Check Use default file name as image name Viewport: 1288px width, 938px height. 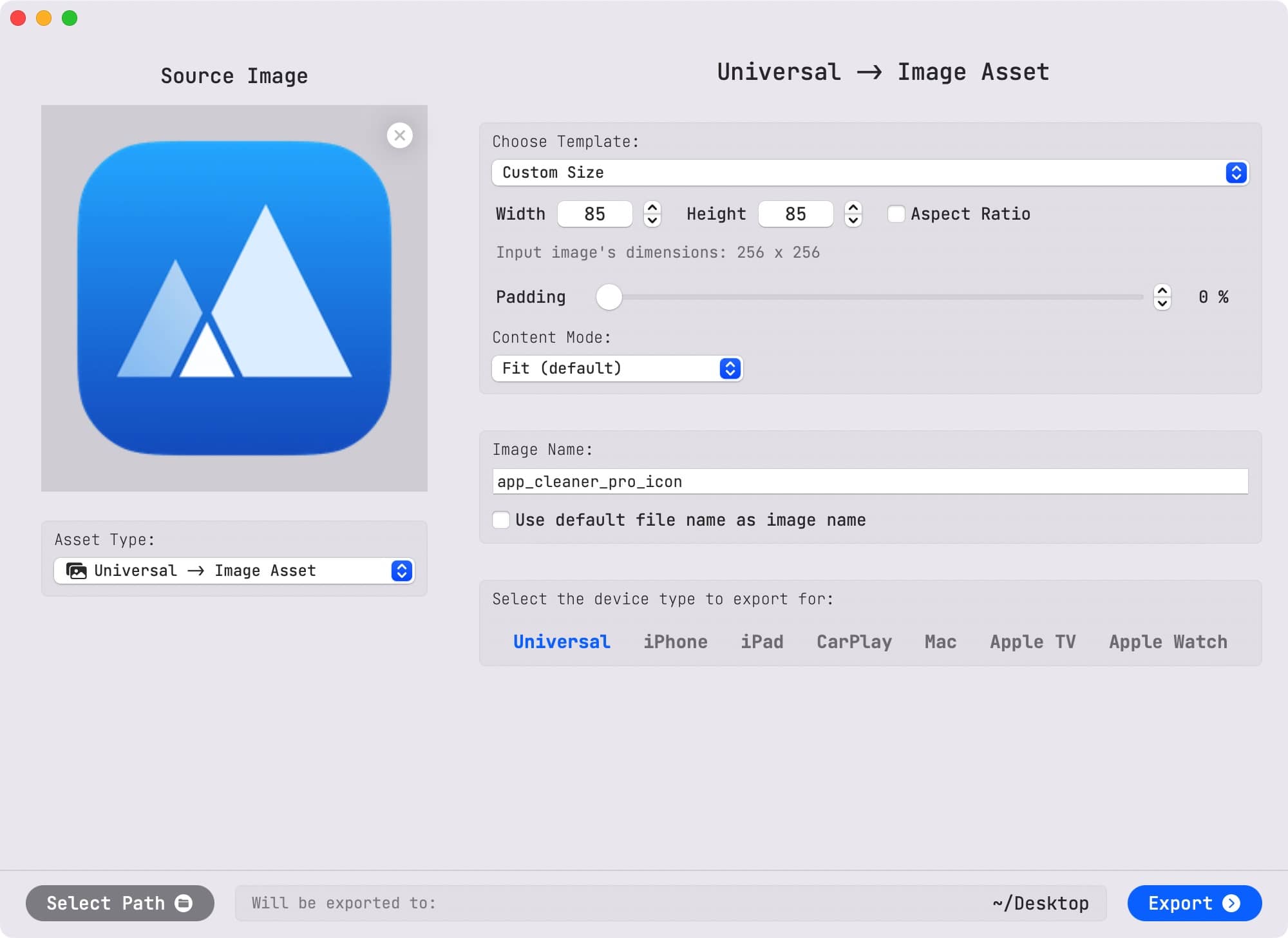coord(501,520)
